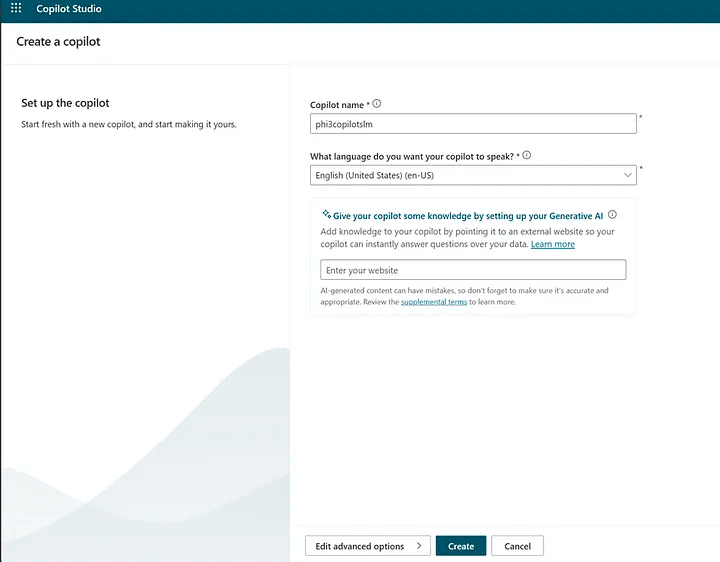
Task: Click the Copilot name input field
Action: pyautogui.click(x=473, y=124)
